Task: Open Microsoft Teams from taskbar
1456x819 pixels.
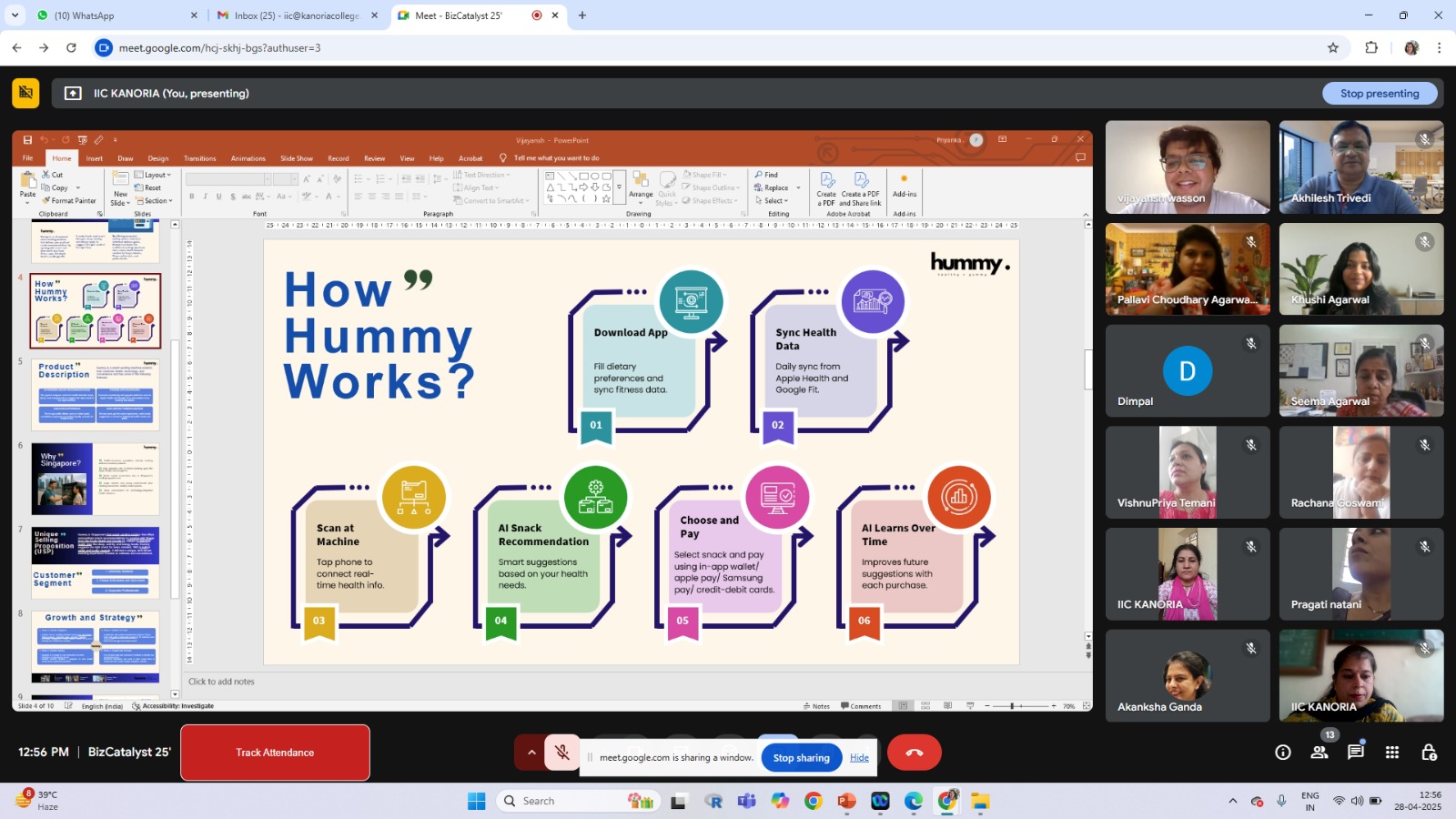Action: coord(747,801)
